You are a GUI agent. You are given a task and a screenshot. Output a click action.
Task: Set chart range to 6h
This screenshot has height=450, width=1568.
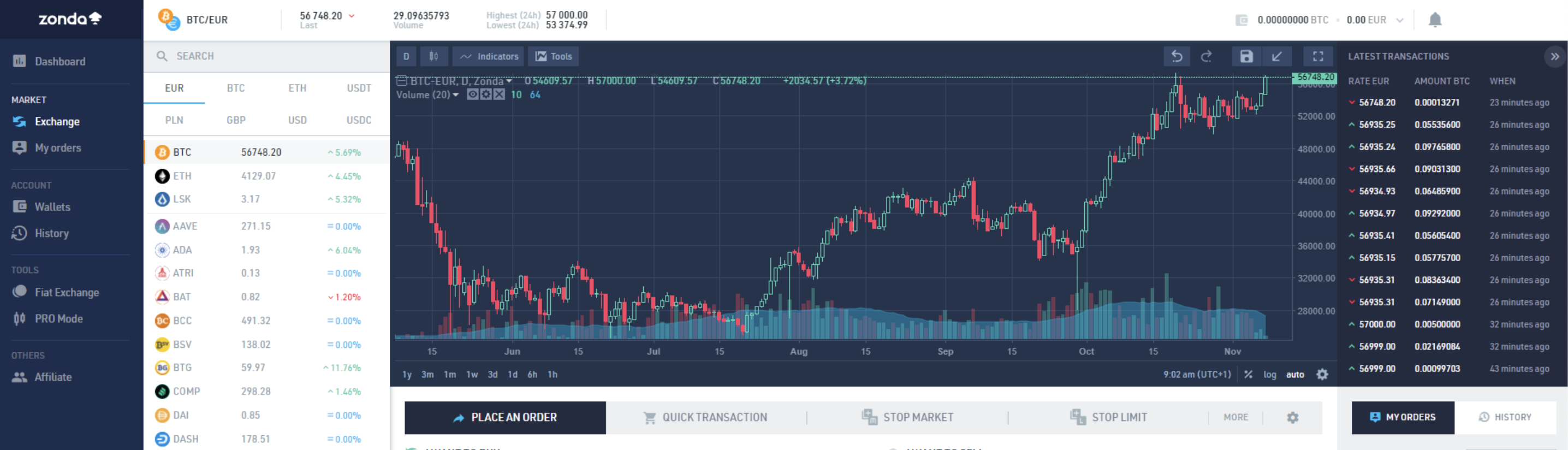point(532,375)
